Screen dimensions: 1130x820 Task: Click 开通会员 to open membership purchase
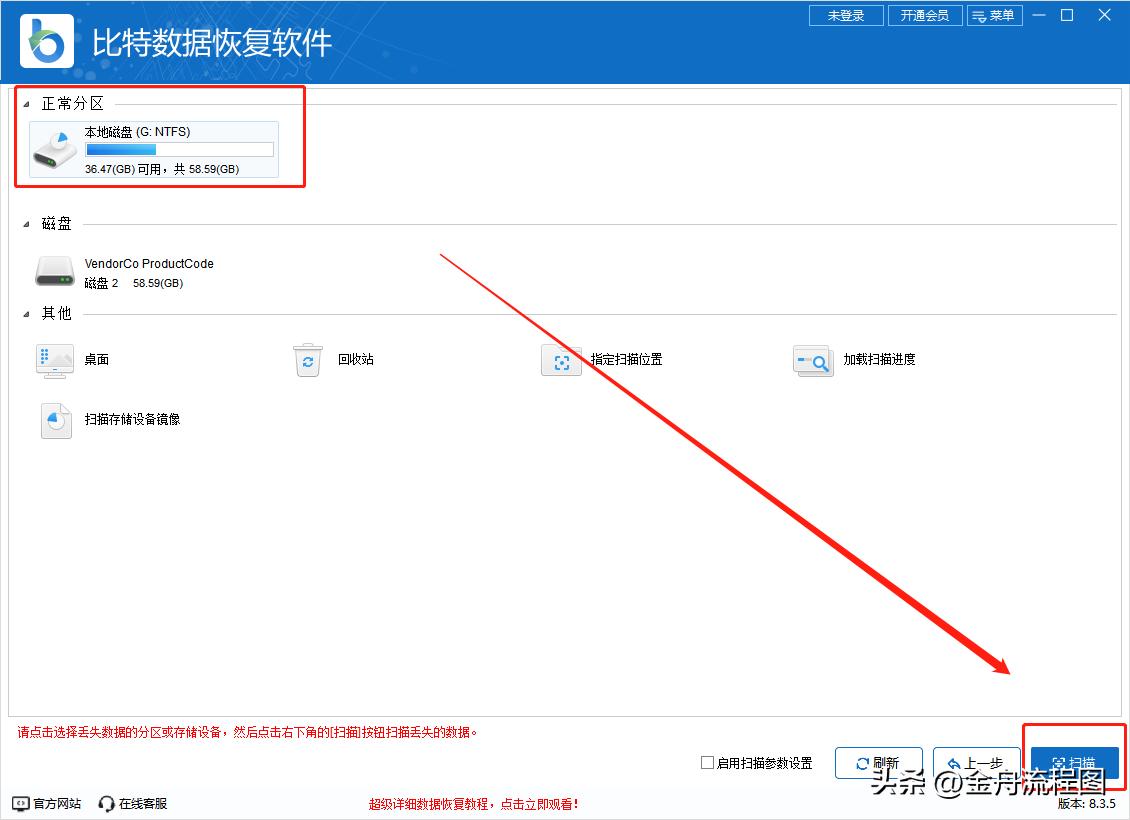click(925, 15)
